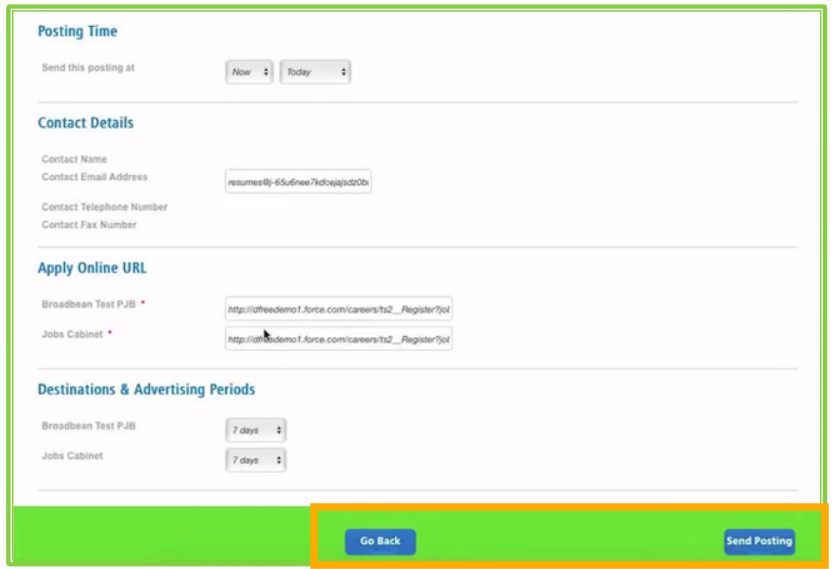Click the 'Contact Fax Number' label
This screenshot has height=569, width=832.
[x=89, y=225]
